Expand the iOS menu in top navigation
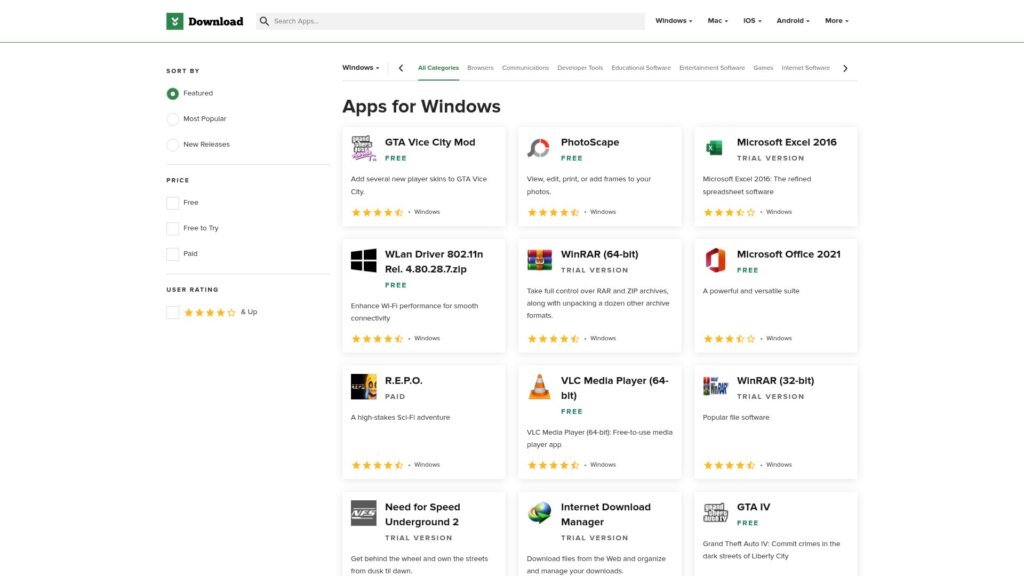 pyautogui.click(x=752, y=21)
